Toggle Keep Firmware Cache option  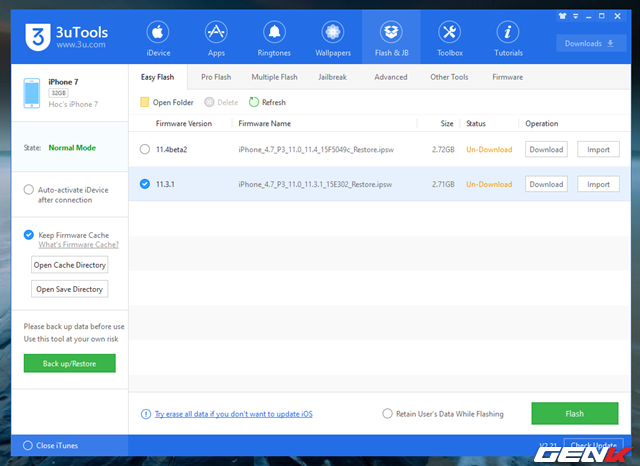click(29, 235)
